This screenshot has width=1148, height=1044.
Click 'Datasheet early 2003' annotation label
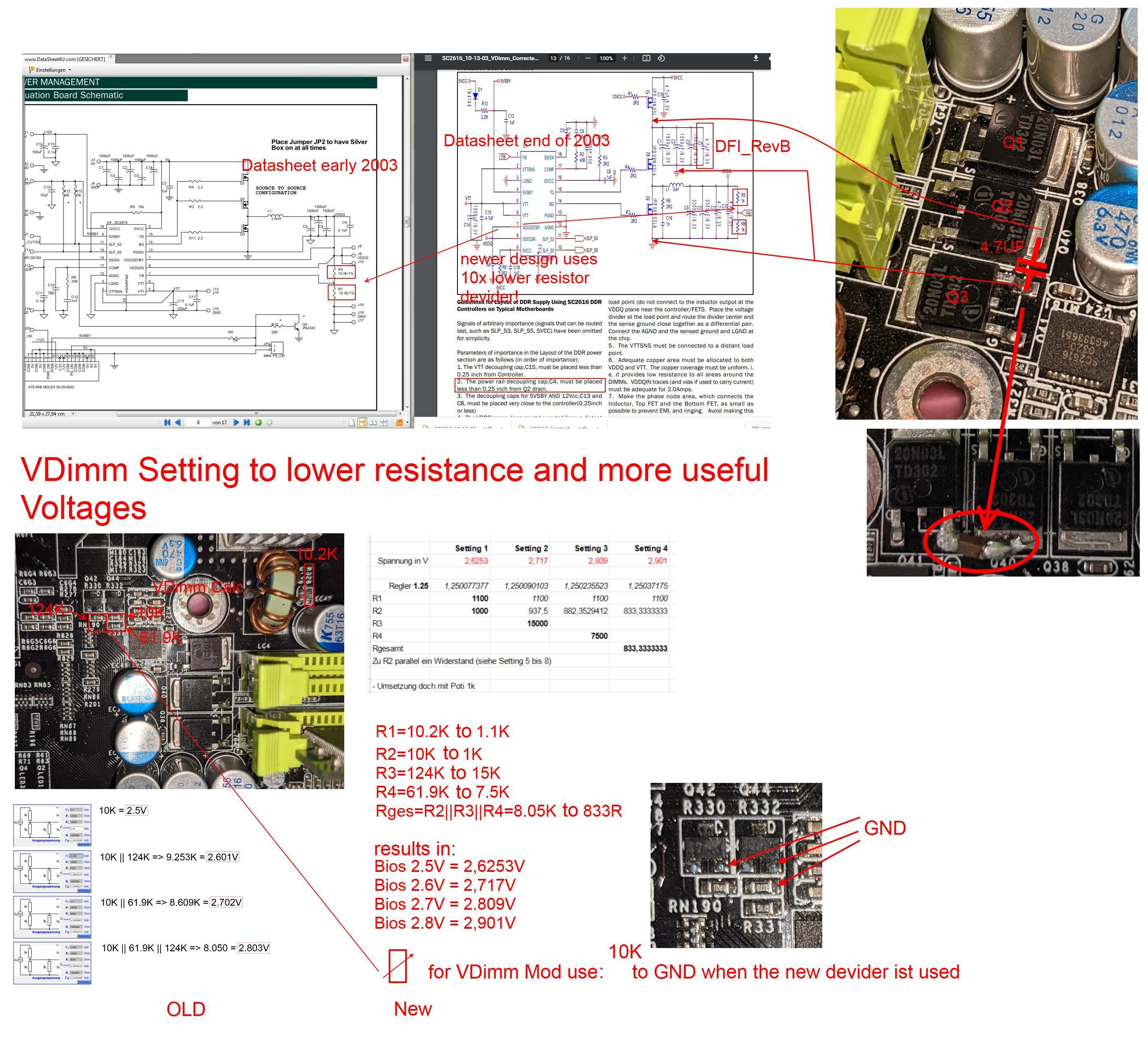point(320,165)
